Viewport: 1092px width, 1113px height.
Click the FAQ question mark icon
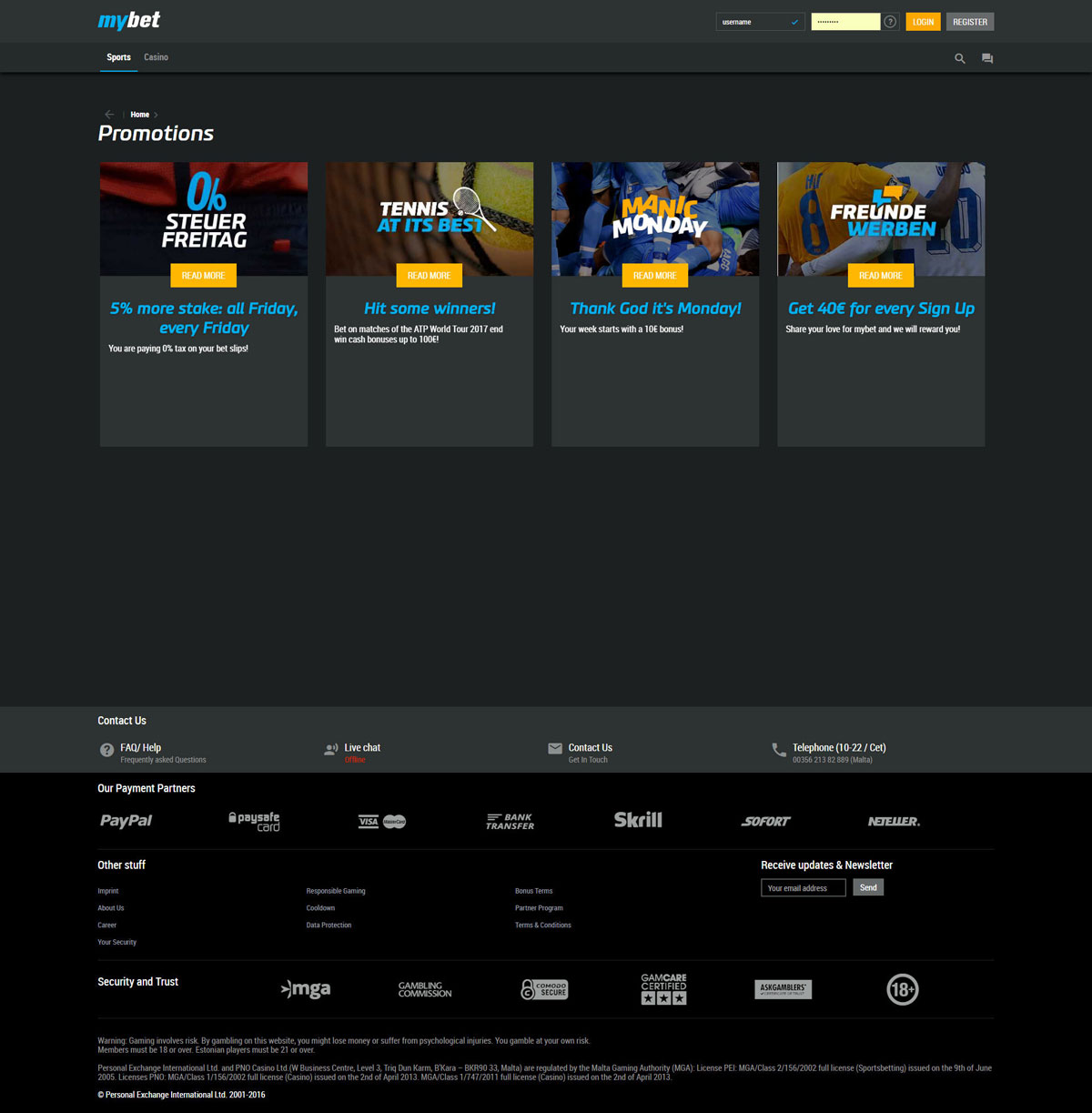pos(106,750)
